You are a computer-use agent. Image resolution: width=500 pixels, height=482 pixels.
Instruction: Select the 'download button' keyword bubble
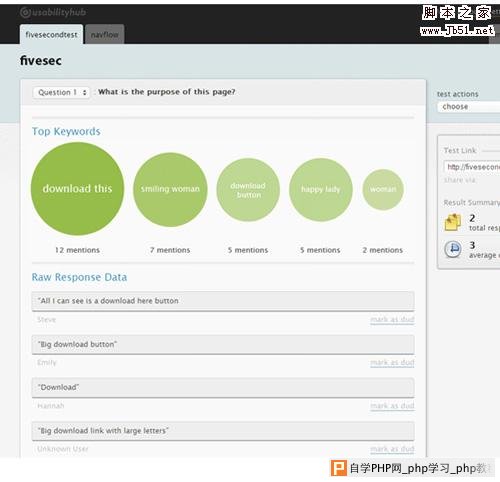tap(248, 190)
